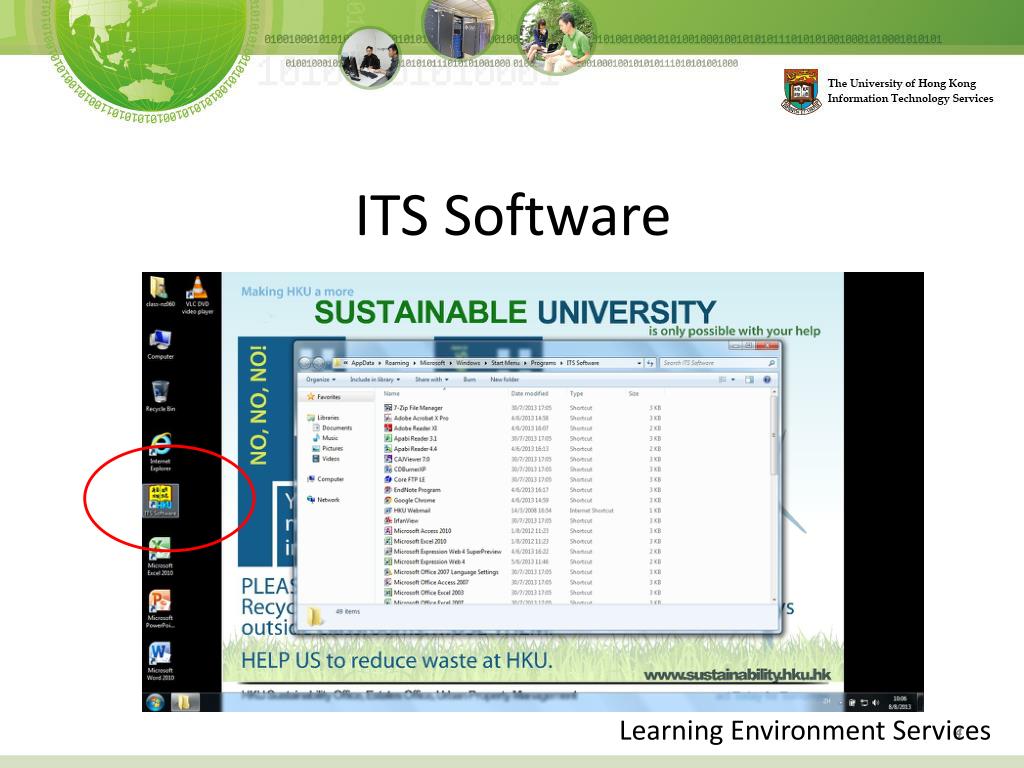
Task: Open the Recycle Bin desktop icon
Action: [x=160, y=396]
